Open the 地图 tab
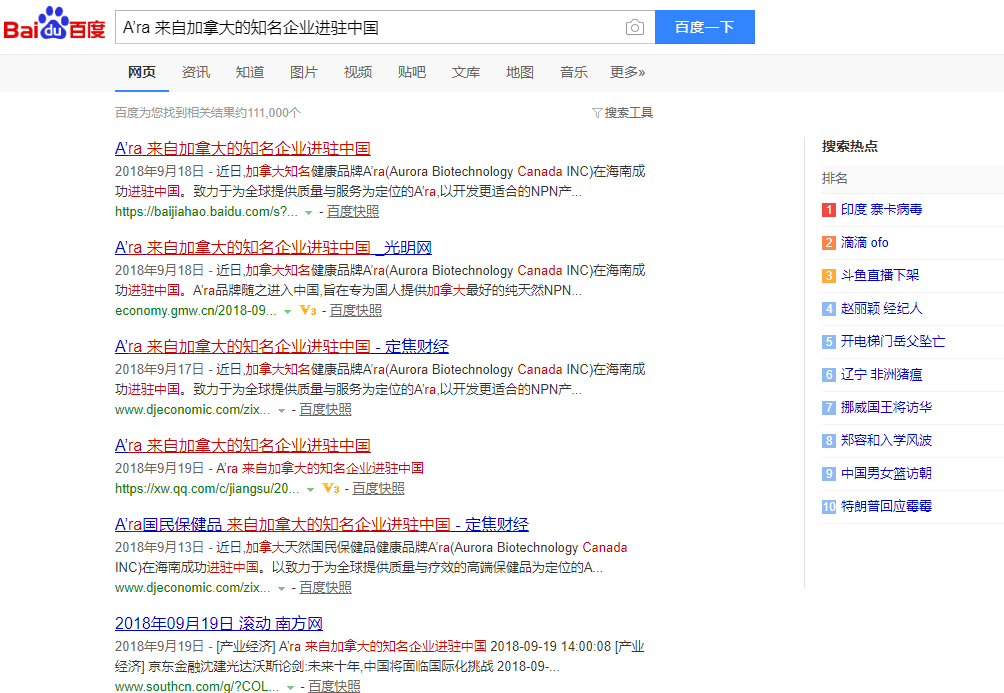Image resolution: width=1004 pixels, height=693 pixels. click(519, 72)
